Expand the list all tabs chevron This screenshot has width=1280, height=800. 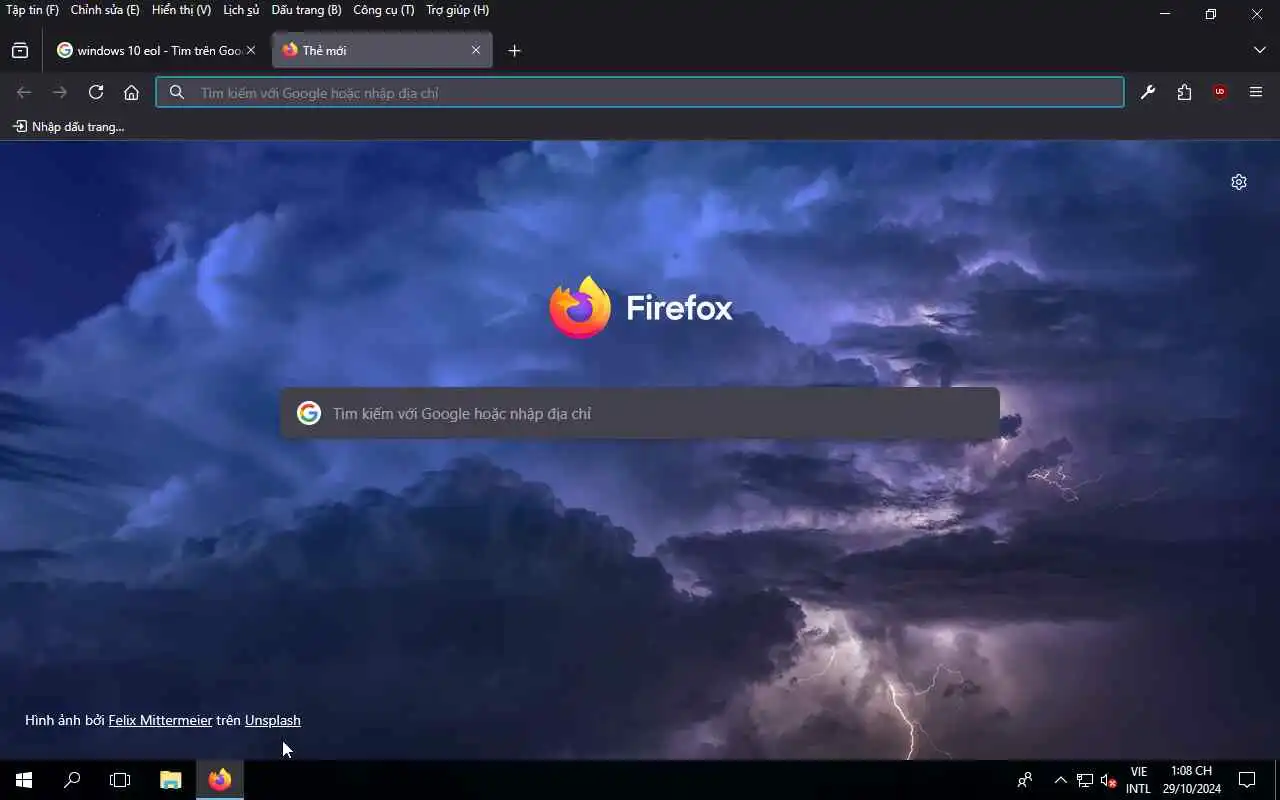(x=1259, y=50)
